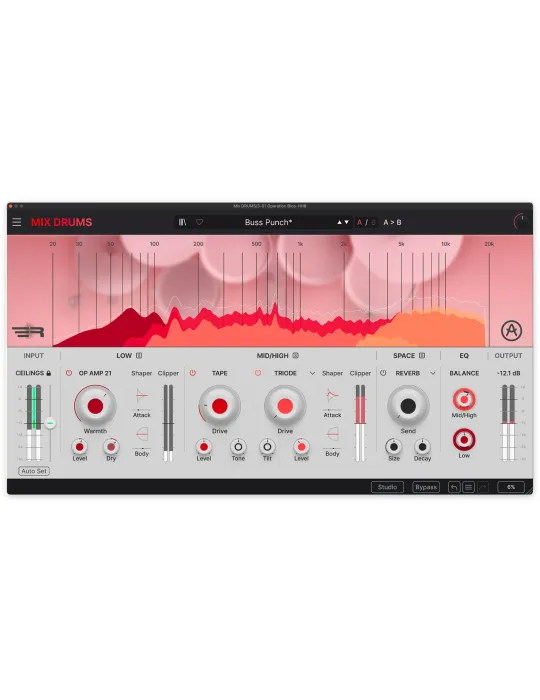Click the 1k frequency label
The height and width of the screenshot is (700, 540).
pyautogui.click(x=300, y=244)
